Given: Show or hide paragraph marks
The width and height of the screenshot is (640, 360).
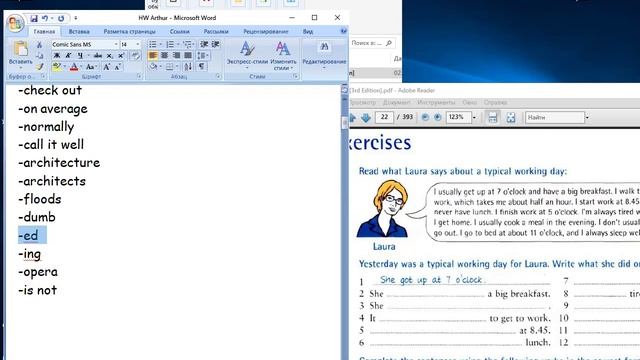Looking at the screenshot, I should pyautogui.click(x=202, y=67).
